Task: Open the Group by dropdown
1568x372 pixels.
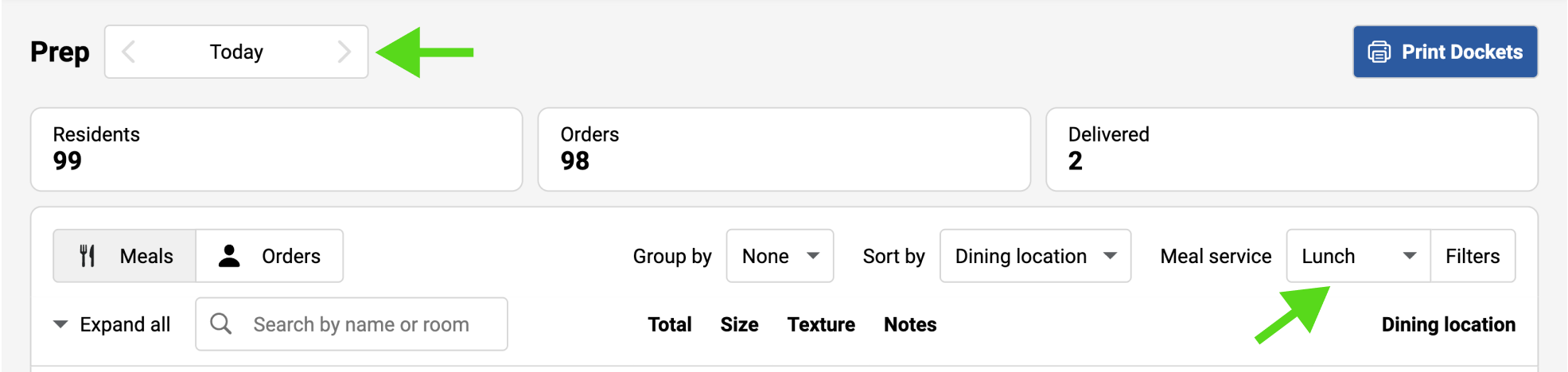Action: 780,256
